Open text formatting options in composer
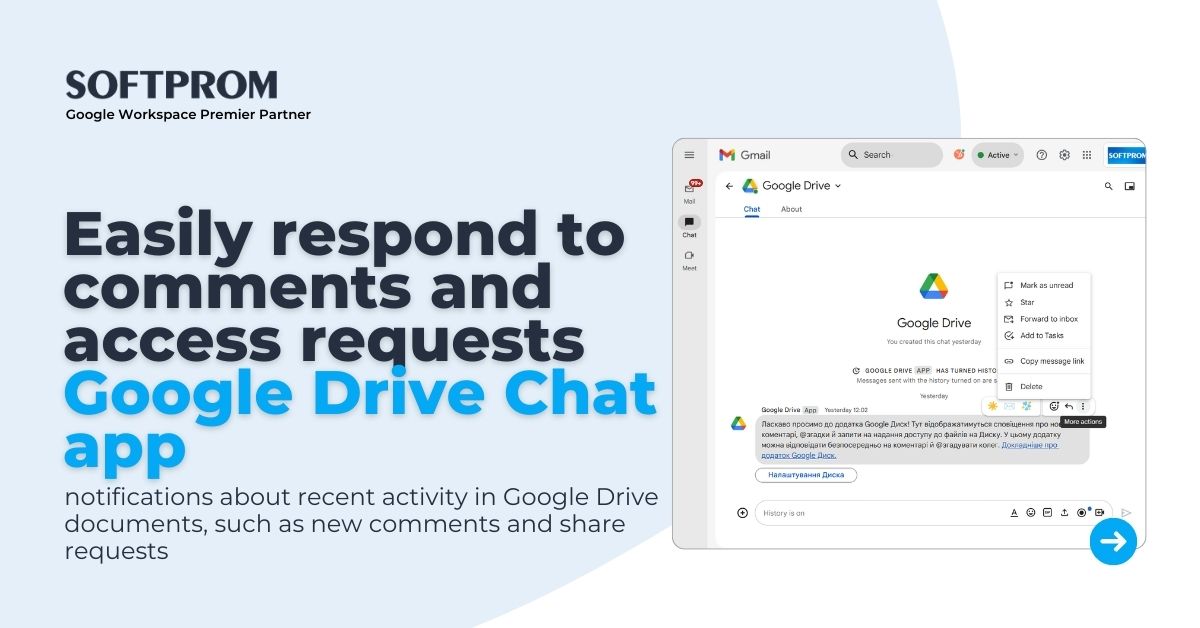The image size is (1200, 628). coord(1014,513)
